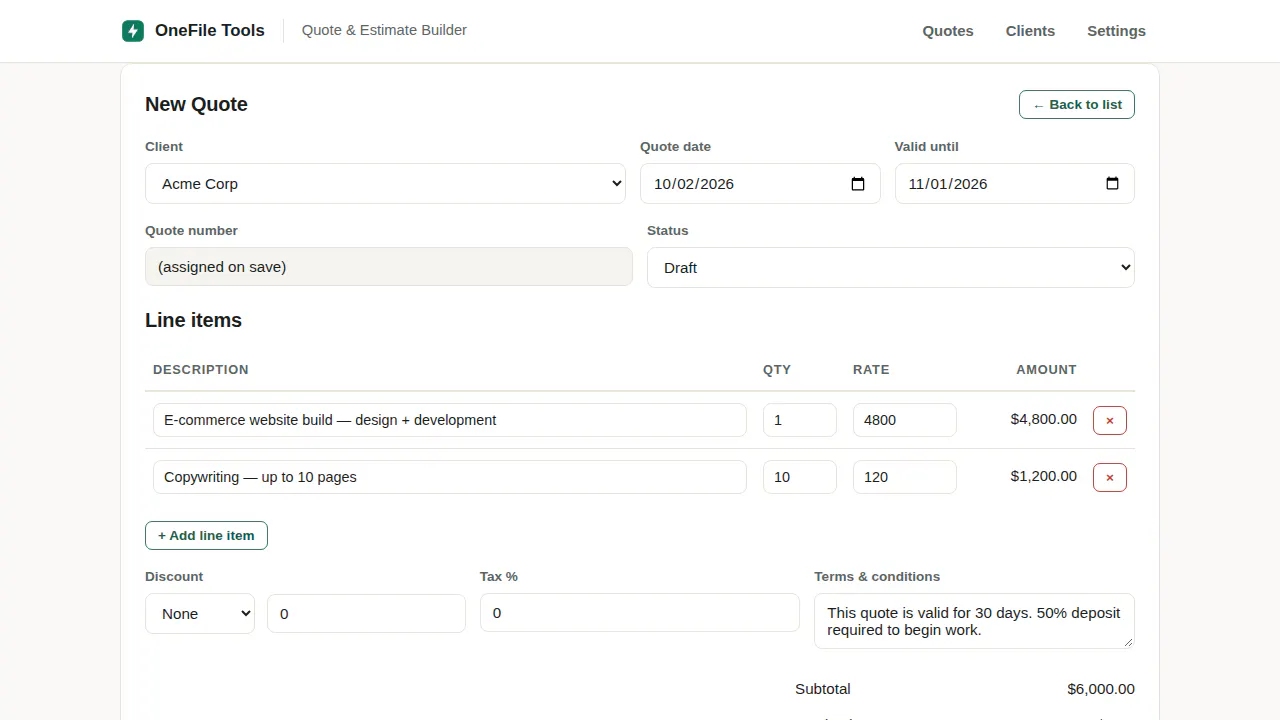The height and width of the screenshot is (720, 1280).
Task: Click the Back to list button
Action: (1077, 105)
